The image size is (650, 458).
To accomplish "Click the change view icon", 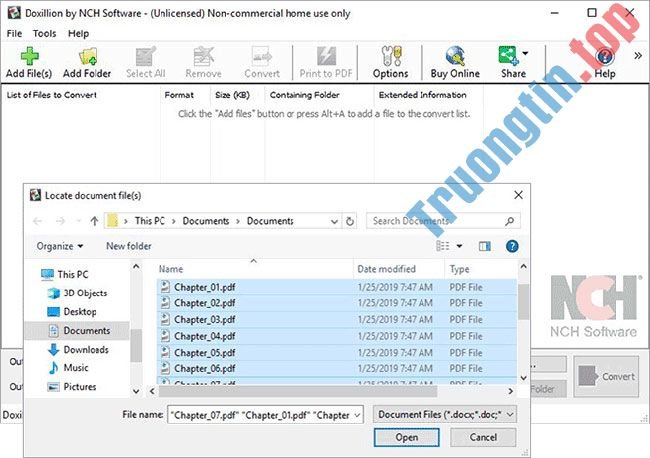I will tap(443, 246).
